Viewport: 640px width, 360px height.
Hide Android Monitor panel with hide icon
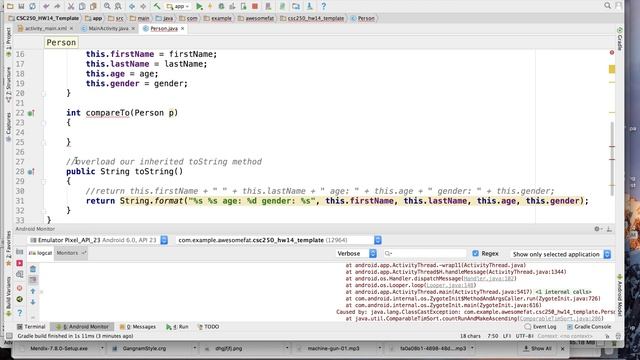[609, 229]
